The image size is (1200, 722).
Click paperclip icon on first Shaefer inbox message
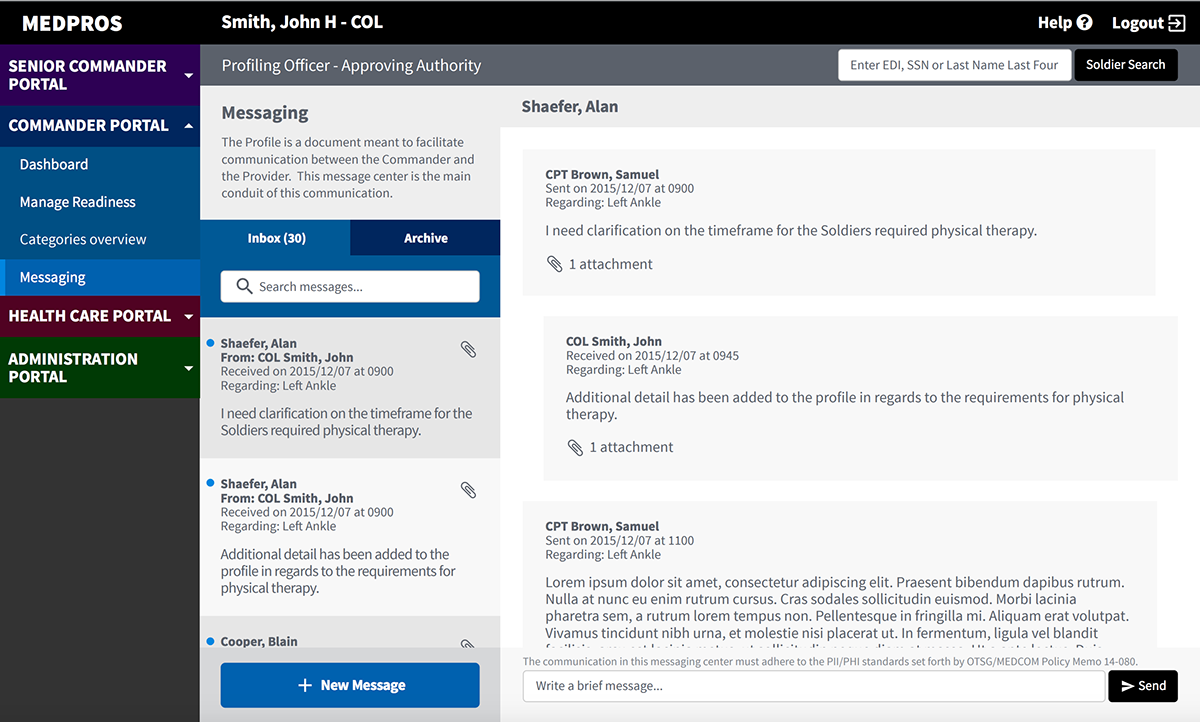coord(468,349)
